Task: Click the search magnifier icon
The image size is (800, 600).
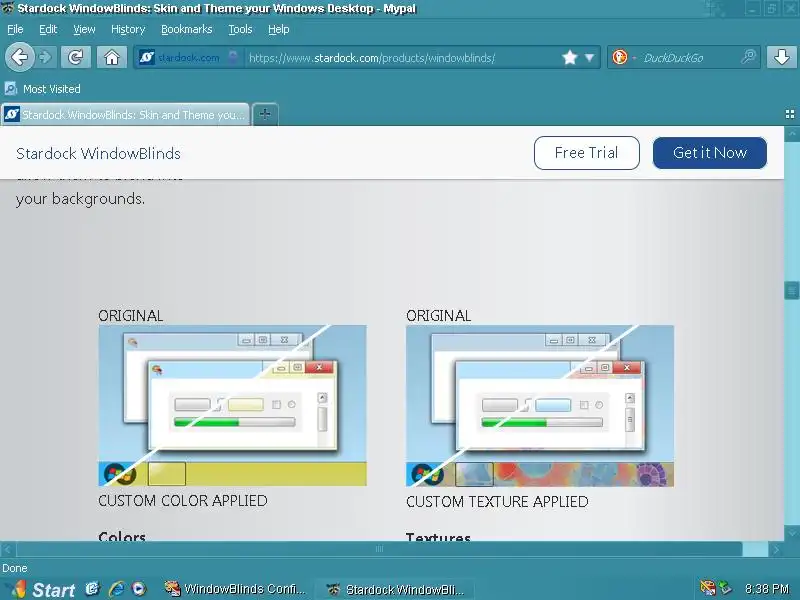Action: click(748, 57)
